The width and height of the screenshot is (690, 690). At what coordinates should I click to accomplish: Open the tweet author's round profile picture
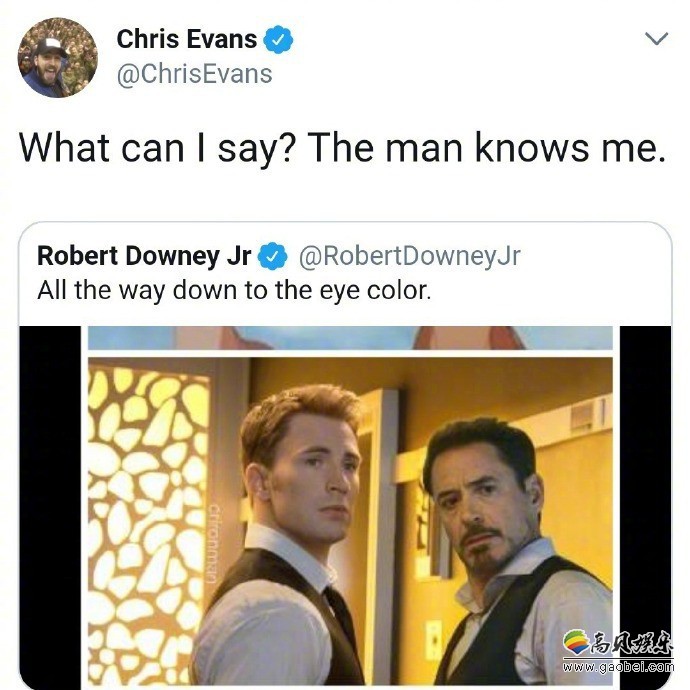(x=58, y=57)
